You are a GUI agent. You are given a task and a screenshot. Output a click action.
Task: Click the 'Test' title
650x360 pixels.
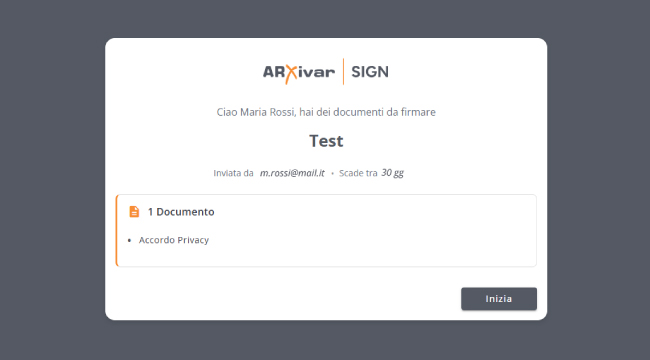326,141
